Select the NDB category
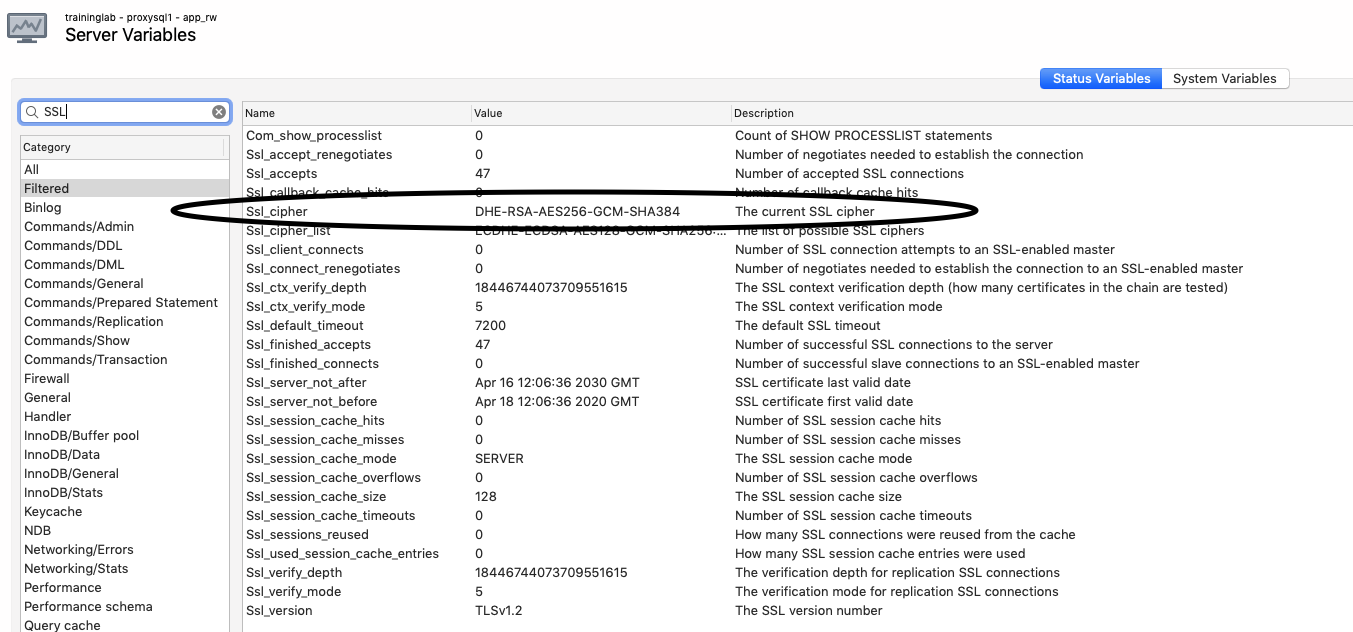The height and width of the screenshot is (632, 1353). tap(37, 530)
